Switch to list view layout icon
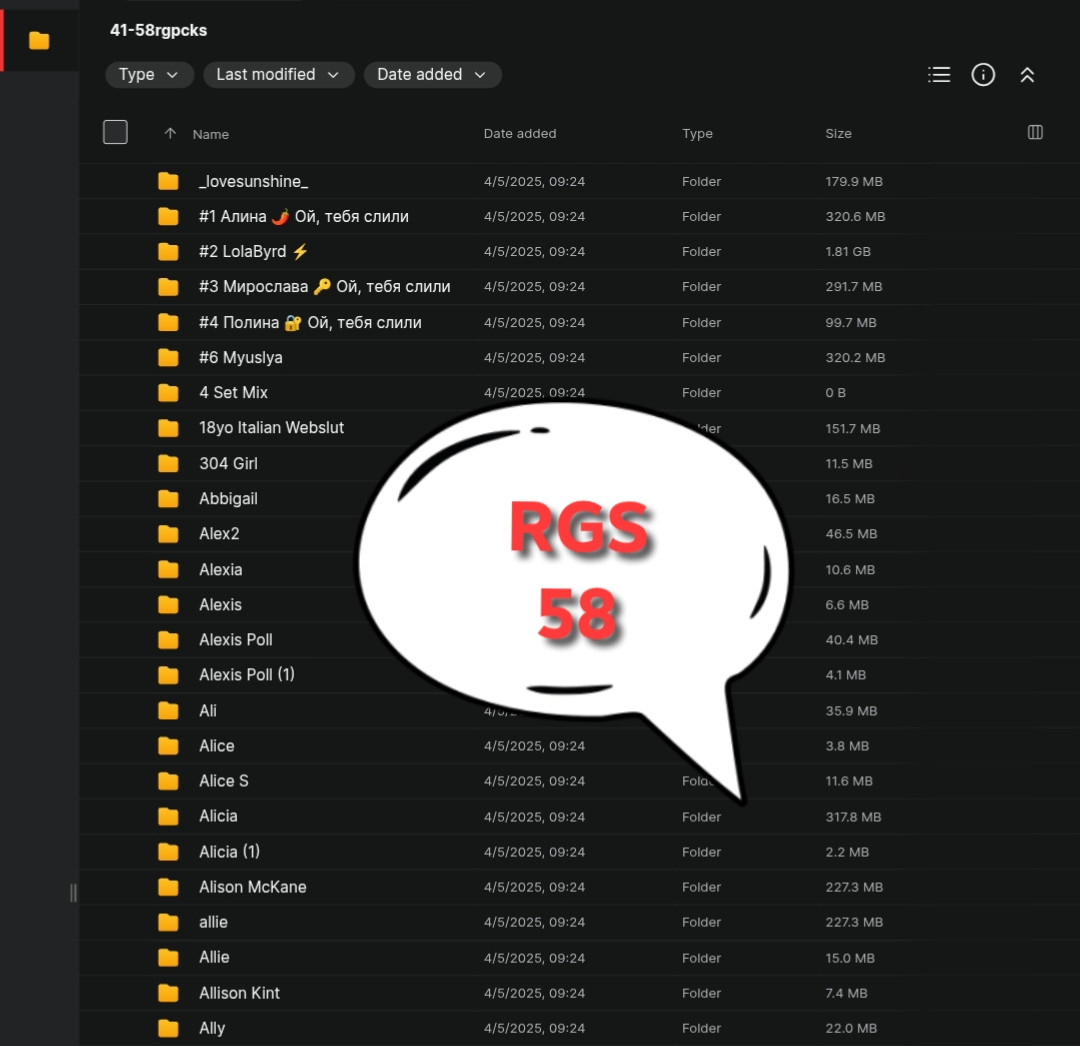Screen dimensions: 1080x1046 click(939, 75)
